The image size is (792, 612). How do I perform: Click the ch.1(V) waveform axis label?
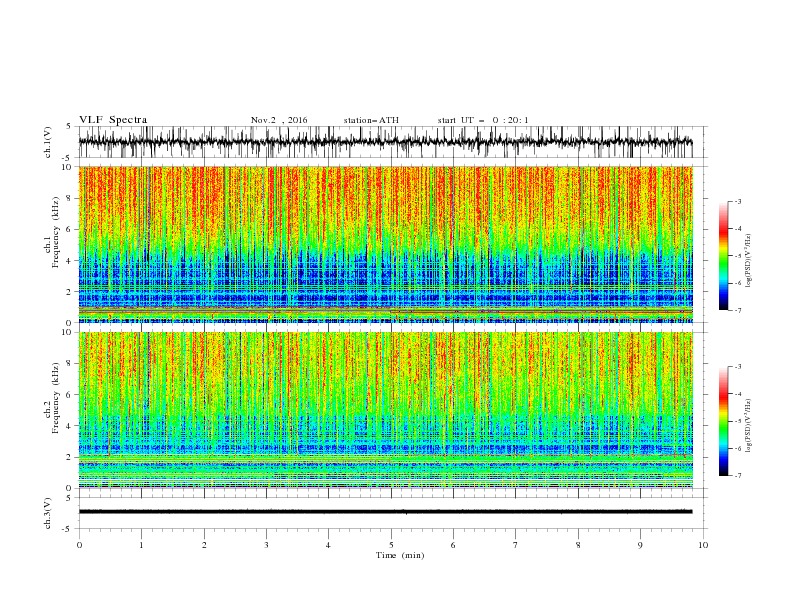pos(48,142)
